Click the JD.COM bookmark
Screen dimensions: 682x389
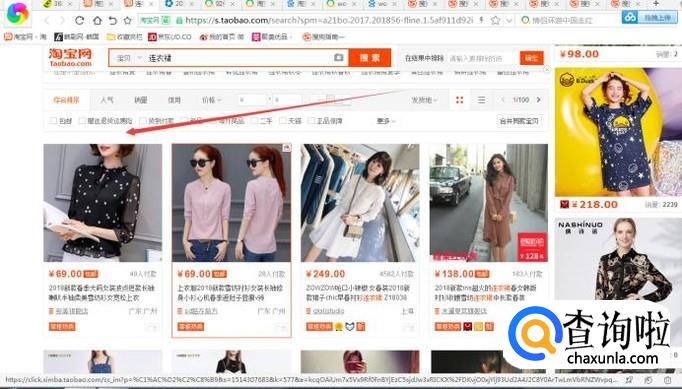tap(170, 37)
